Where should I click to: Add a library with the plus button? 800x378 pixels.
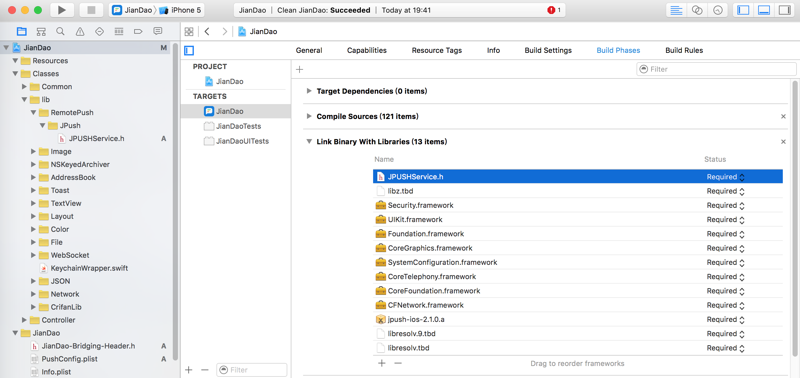[381, 363]
